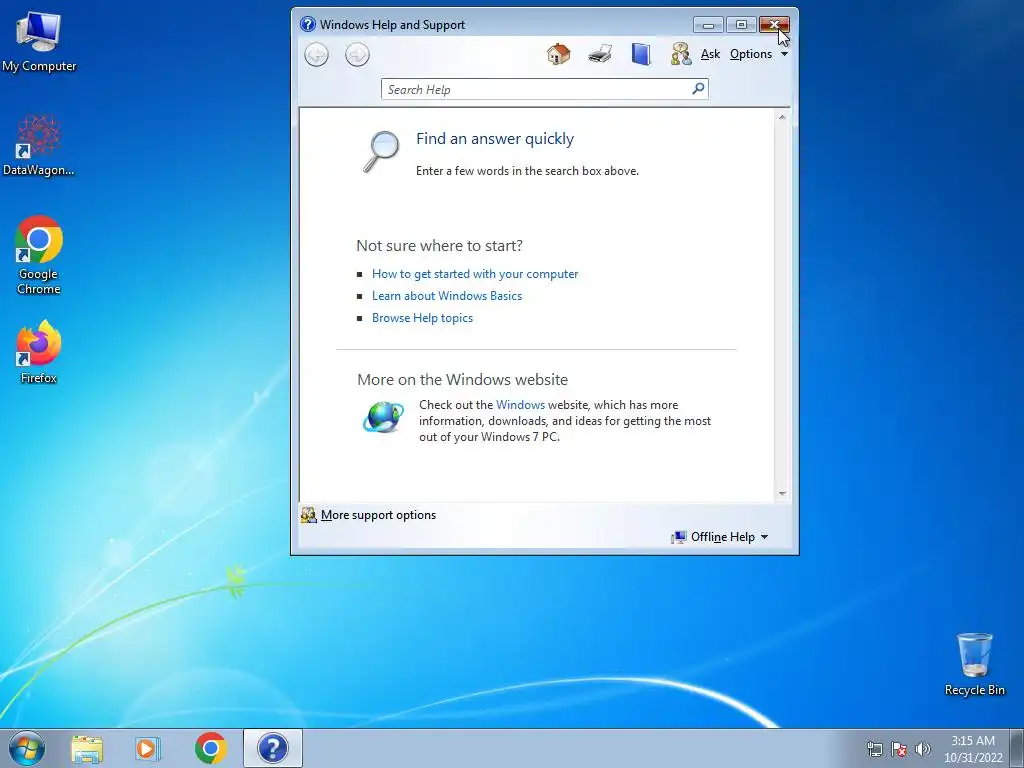Minimize the Windows Help and Support window

[709, 25]
